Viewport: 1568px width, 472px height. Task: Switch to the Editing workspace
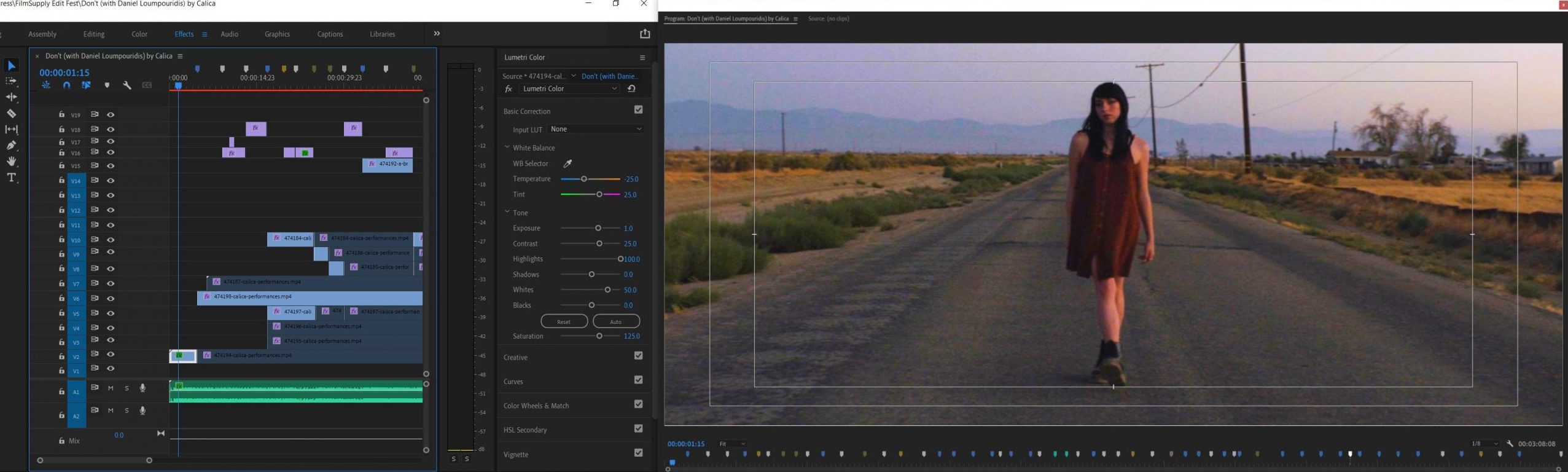coord(94,34)
